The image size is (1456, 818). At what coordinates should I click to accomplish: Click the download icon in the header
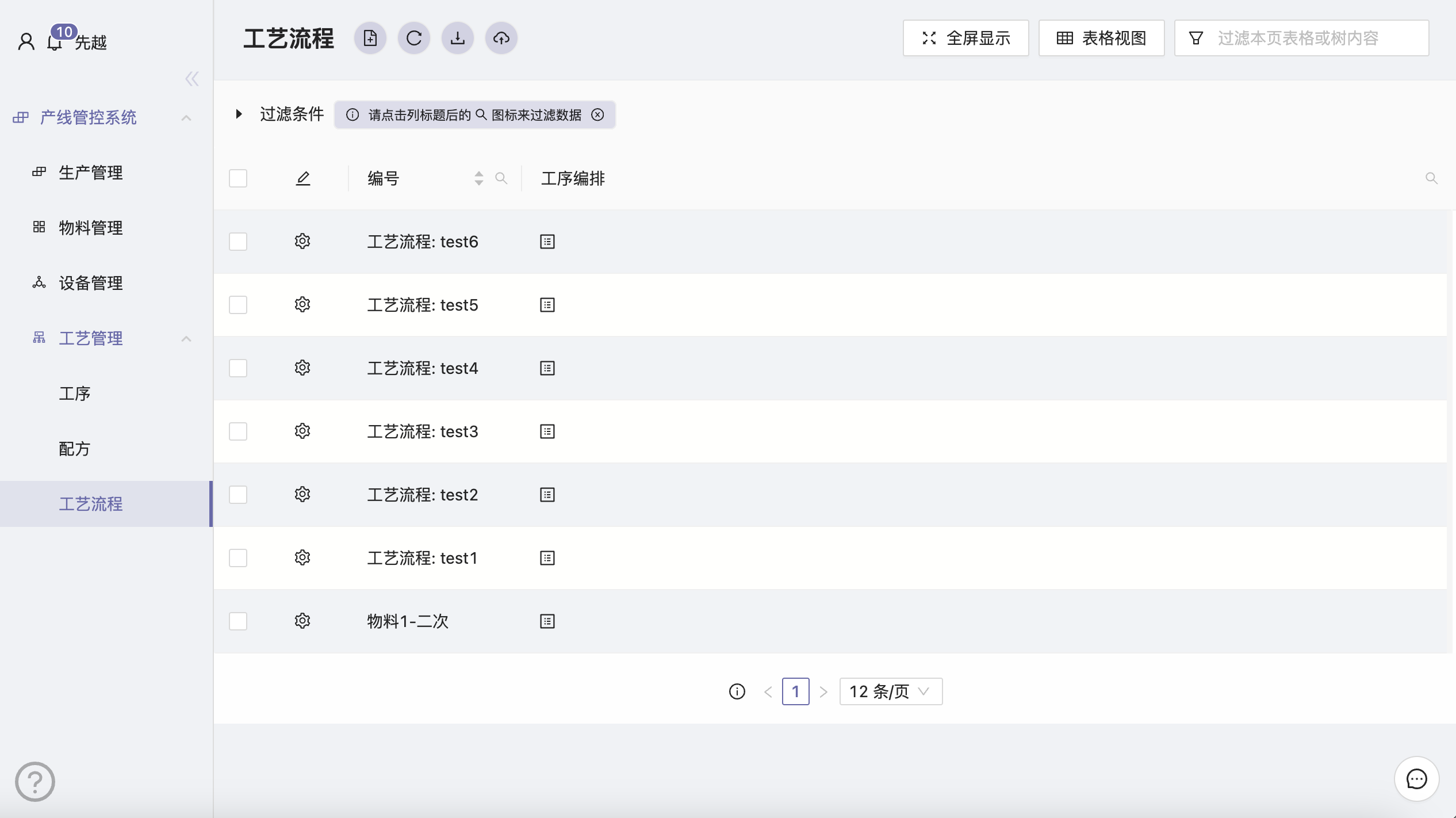tap(458, 39)
